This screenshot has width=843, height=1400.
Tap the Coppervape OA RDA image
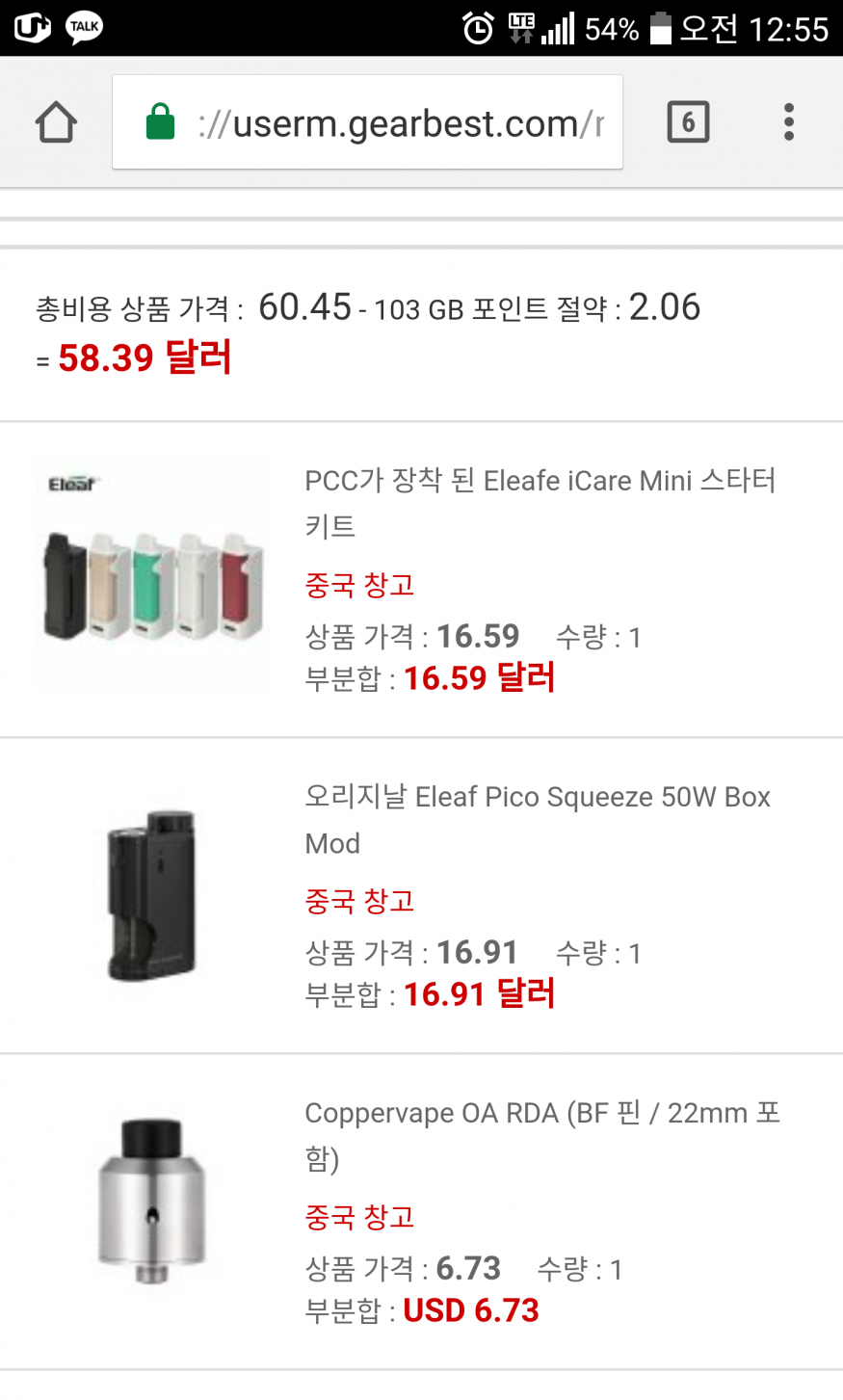[x=152, y=1200]
